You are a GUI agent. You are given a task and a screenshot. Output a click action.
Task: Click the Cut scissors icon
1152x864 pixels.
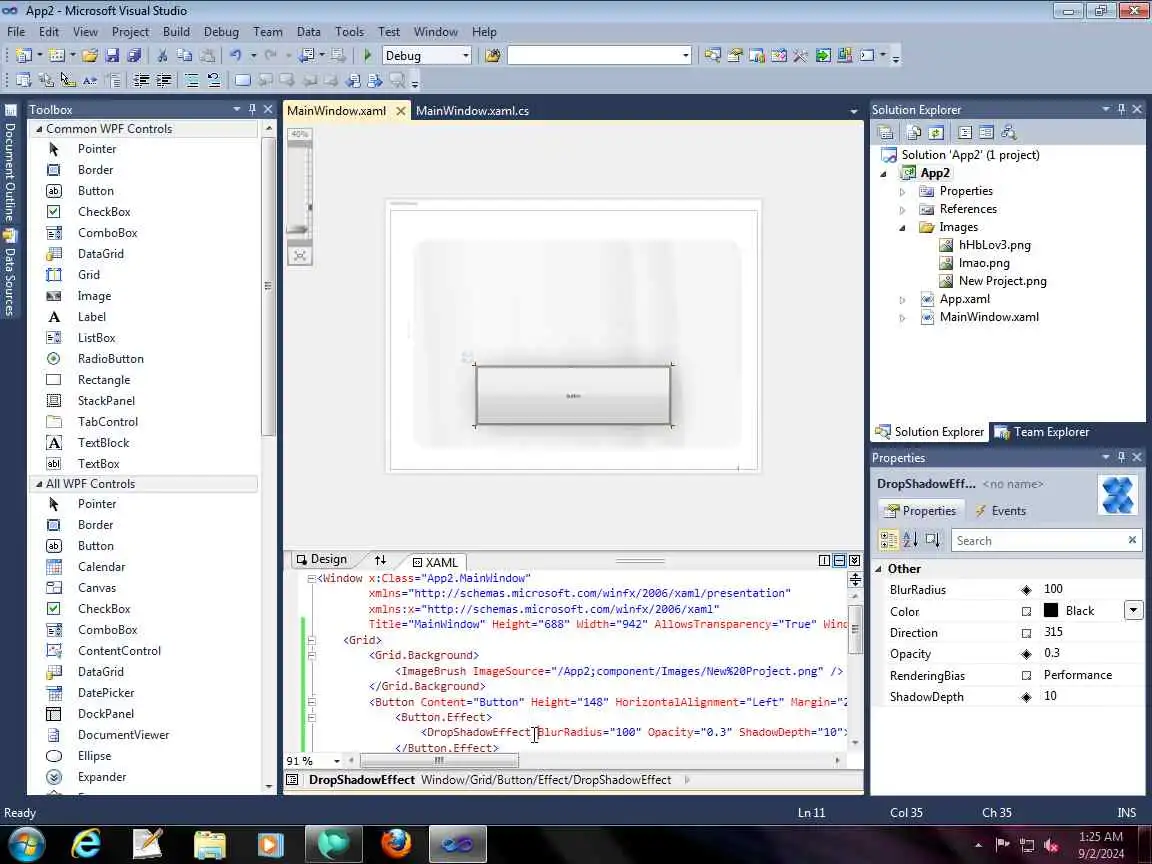(x=162, y=56)
